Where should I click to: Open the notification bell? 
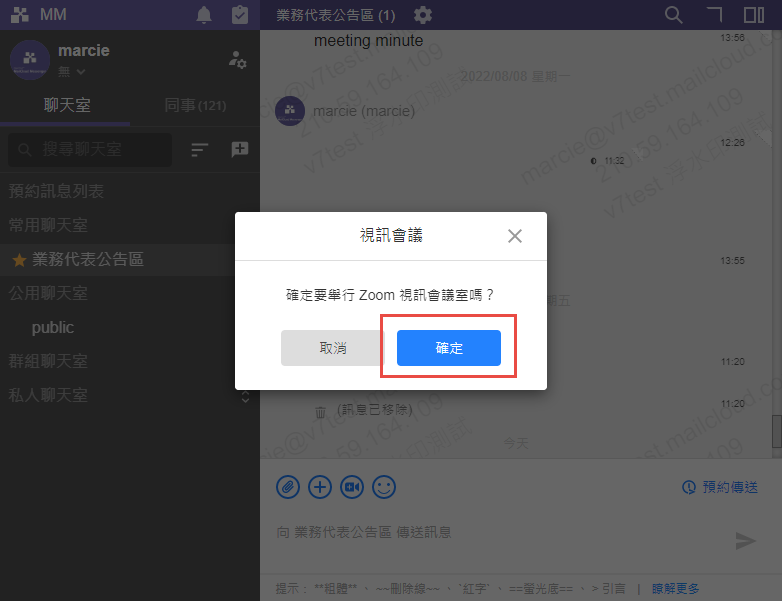click(x=203, y=15)
